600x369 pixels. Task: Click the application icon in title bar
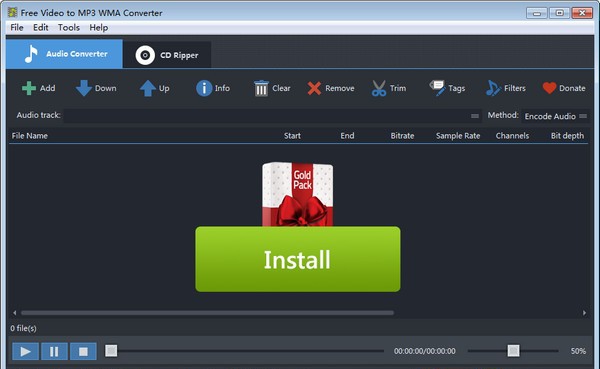tap(12, 13)
